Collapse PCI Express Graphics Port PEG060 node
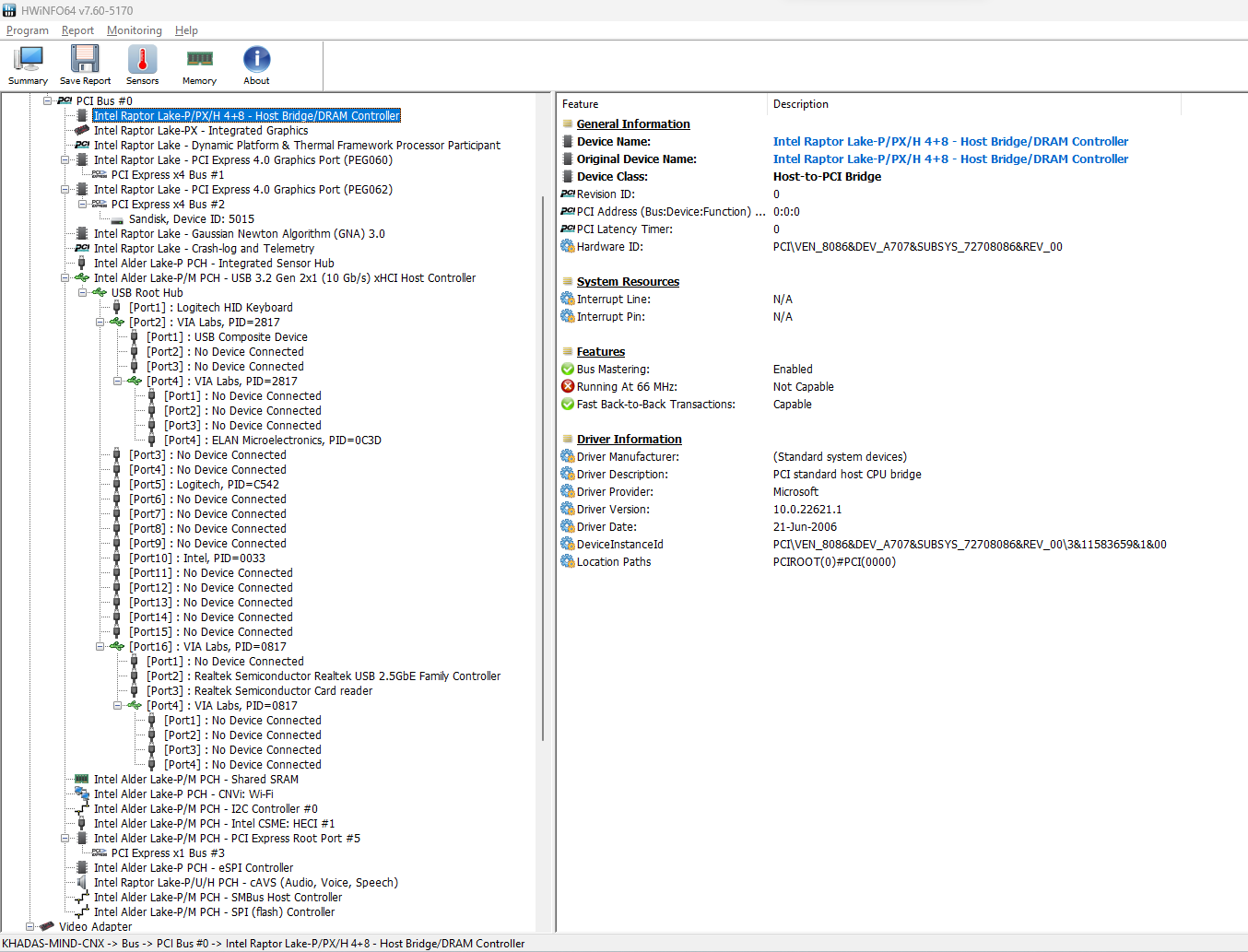Image resolution: width=1248 pixels, height=952 pixels. 65,160
